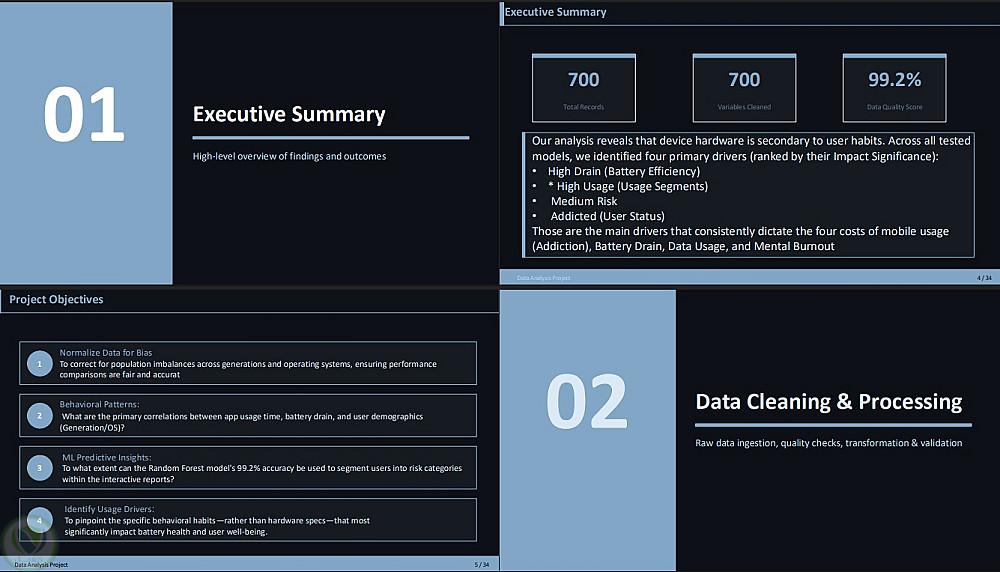The width and height of the screenshot is (1000, 572).
Task: Click the "Variables Cleaned" caption
Action: (x=744, y=107)
